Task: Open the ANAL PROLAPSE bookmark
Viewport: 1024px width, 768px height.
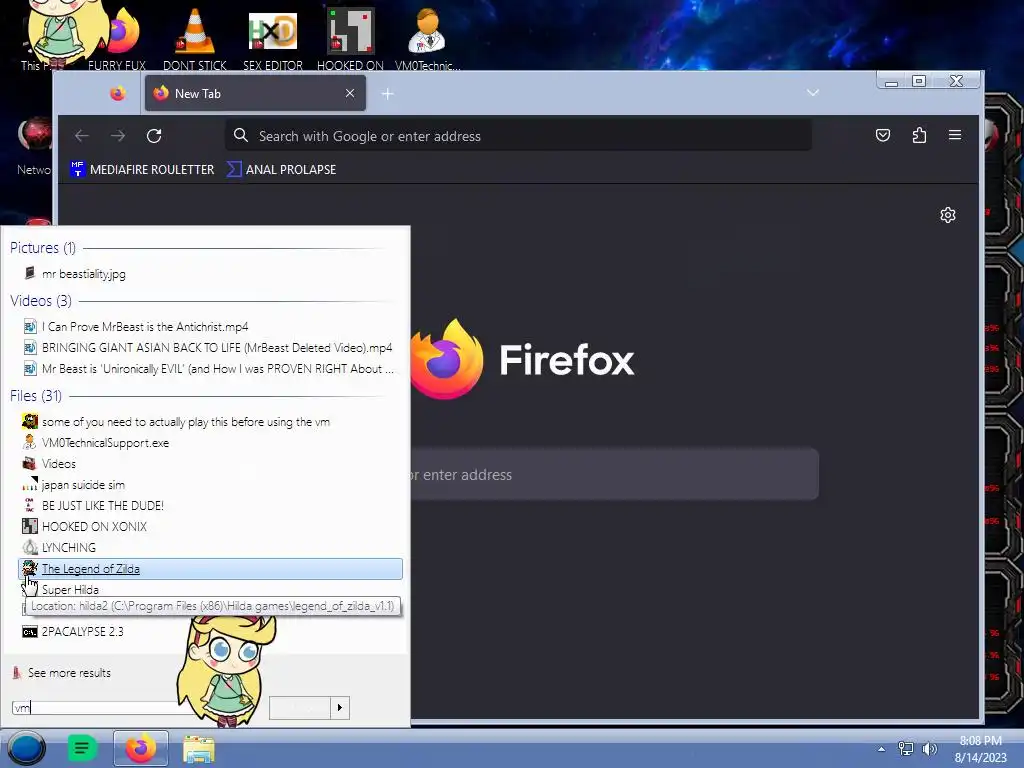Action: click(281, 170)
